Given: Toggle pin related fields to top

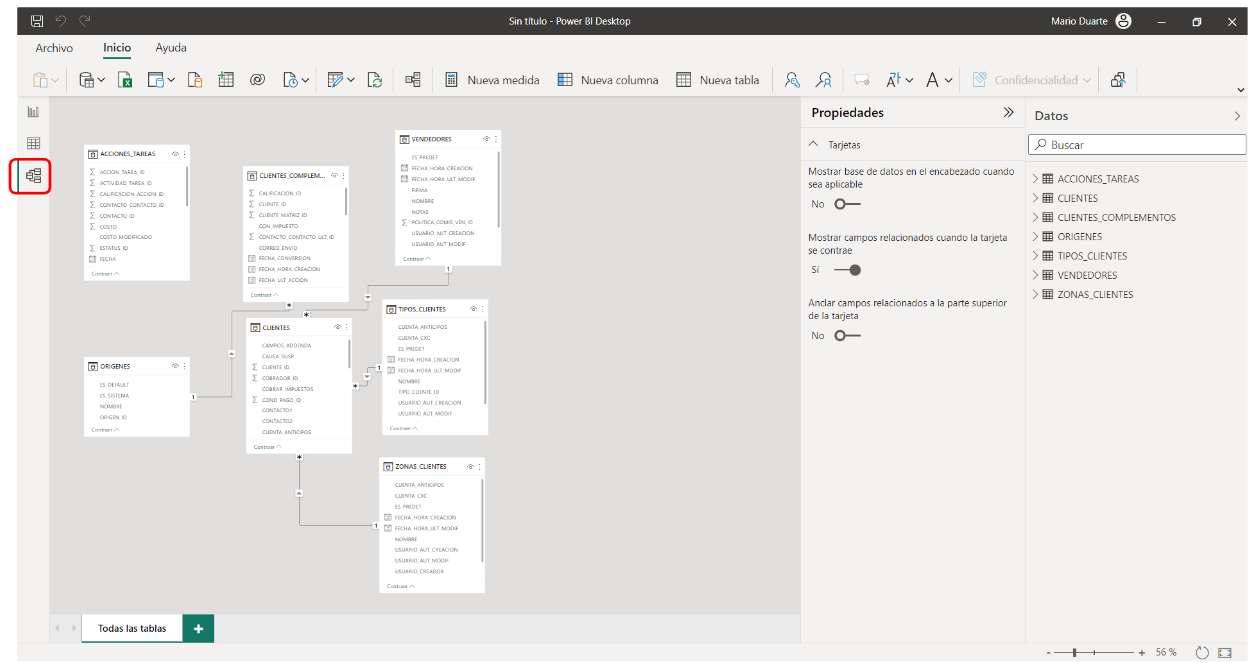Looking at the screenshot, I should 847,335.
